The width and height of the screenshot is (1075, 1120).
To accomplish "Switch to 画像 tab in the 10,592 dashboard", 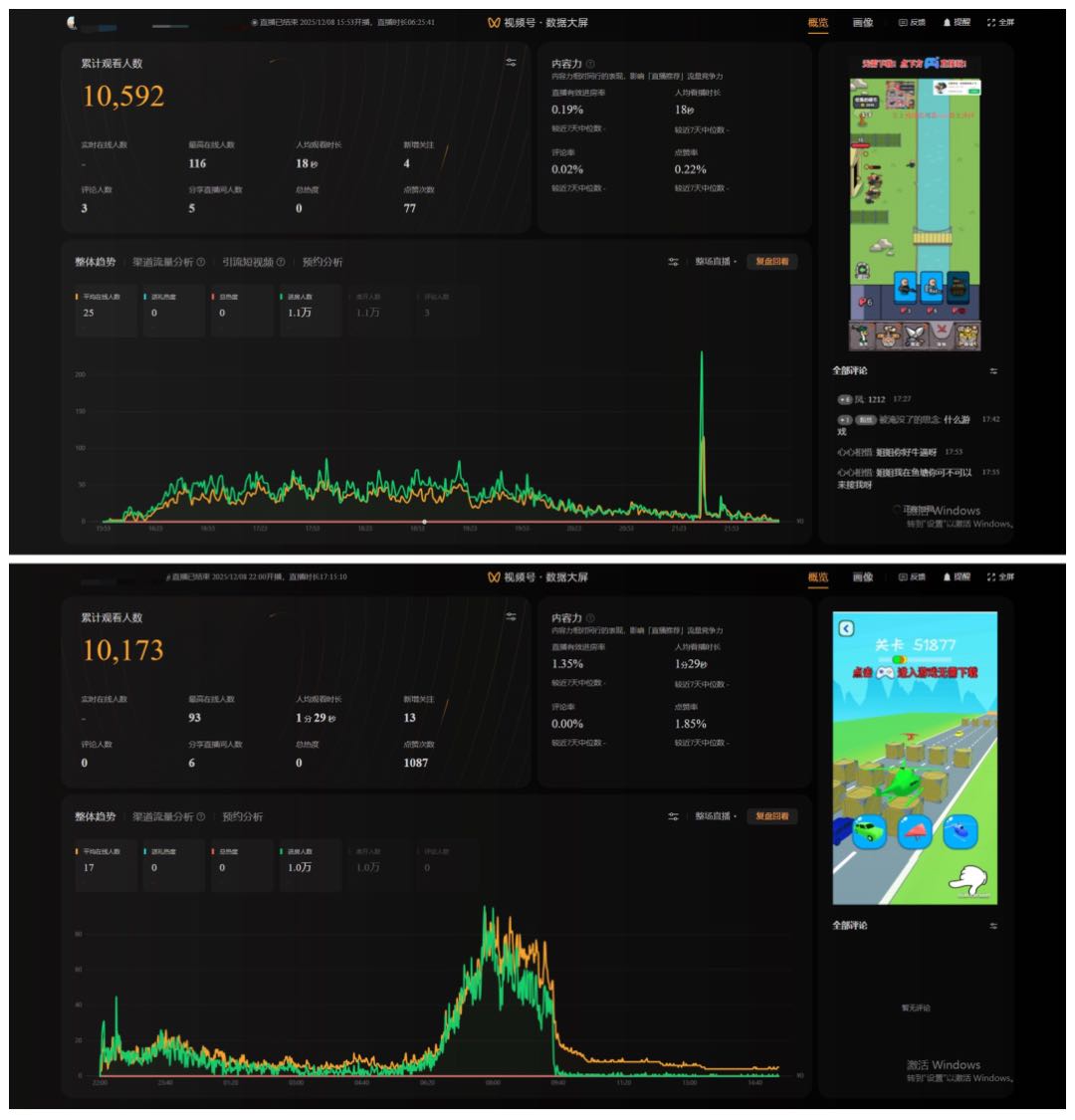I will (x=863, y=23).
